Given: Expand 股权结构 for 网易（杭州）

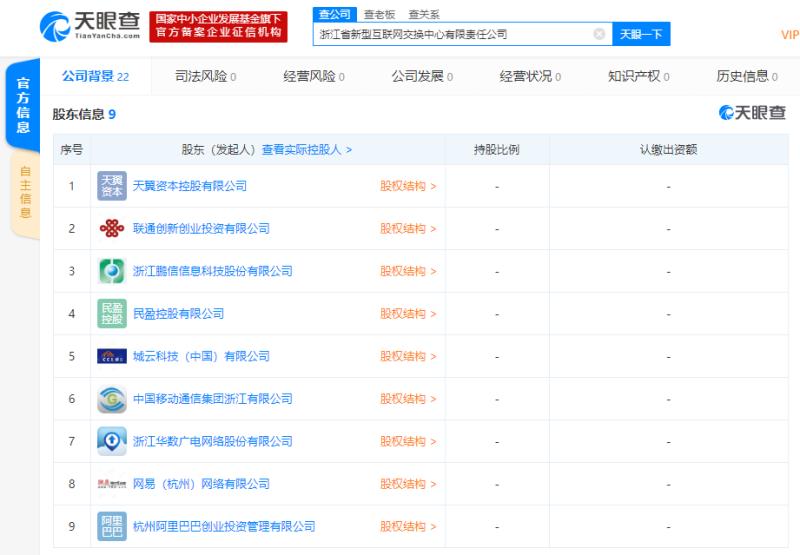Looking at the screenshot, I should [x=408, y=484].
